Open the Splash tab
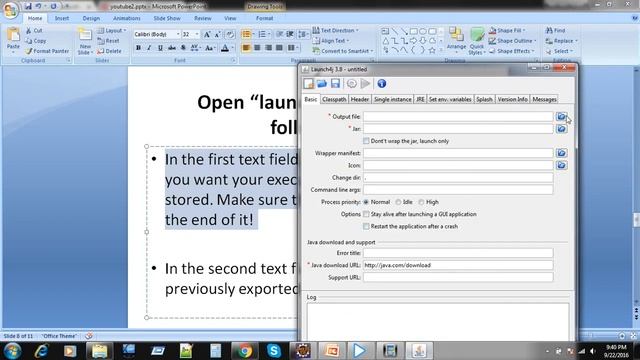 point(484,100)
